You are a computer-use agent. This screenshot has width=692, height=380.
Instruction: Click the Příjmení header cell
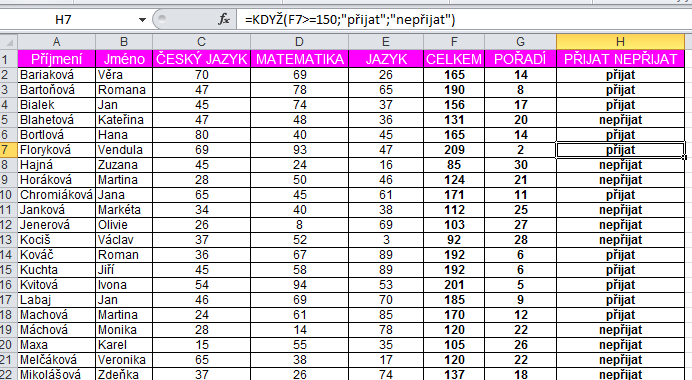coord(56,59)
